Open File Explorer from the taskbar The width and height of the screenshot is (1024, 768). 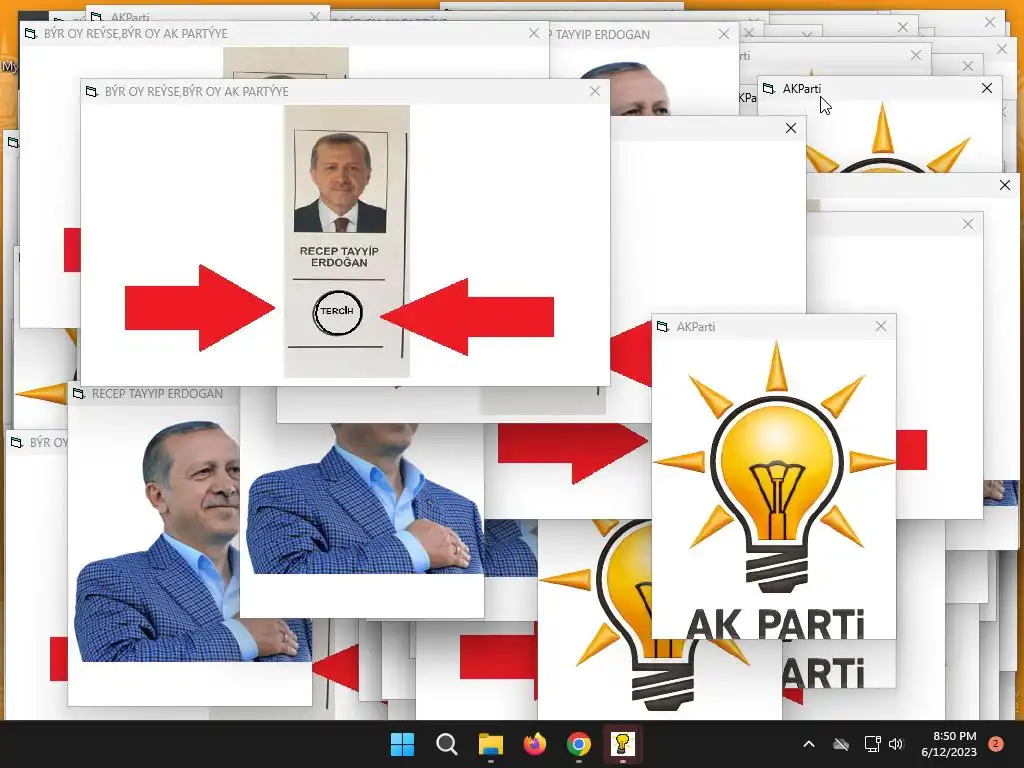click(490, 744)
